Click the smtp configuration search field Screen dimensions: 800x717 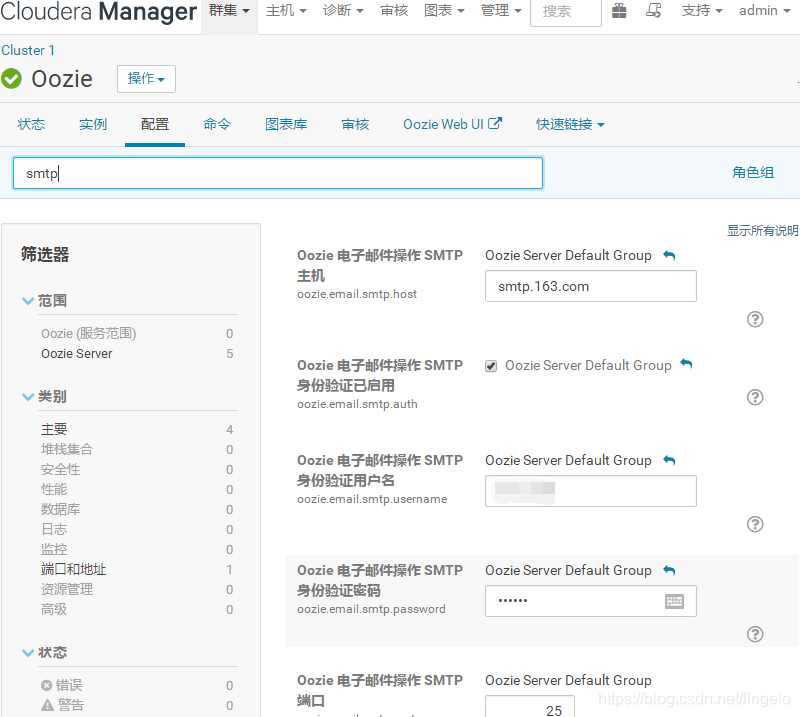pyautogui.click(x=278, y=173)
